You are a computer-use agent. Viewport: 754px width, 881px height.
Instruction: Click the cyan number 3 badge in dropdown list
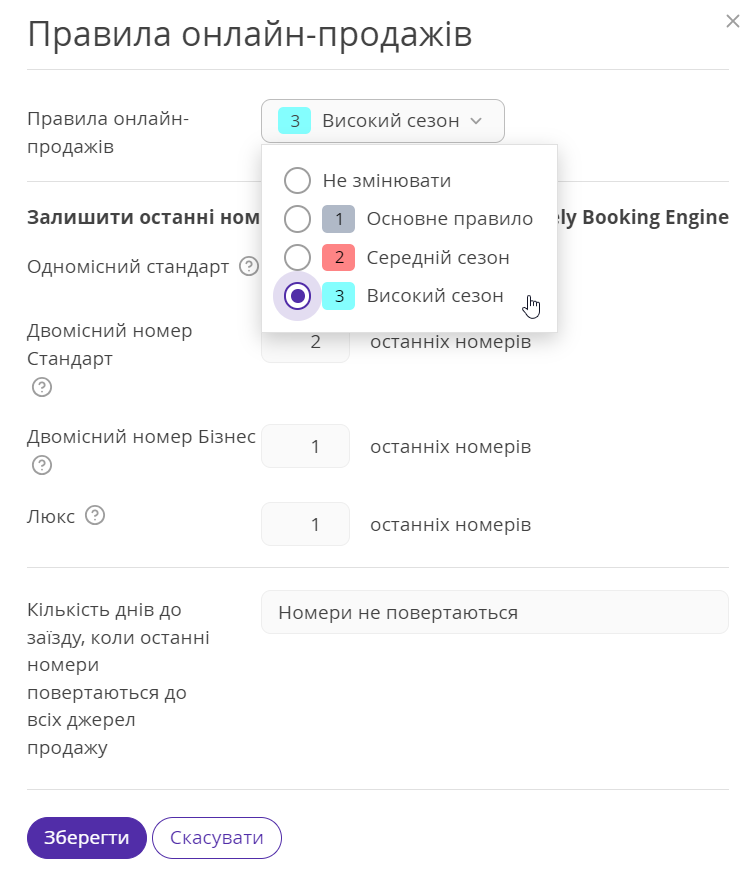tap(338, 296)
